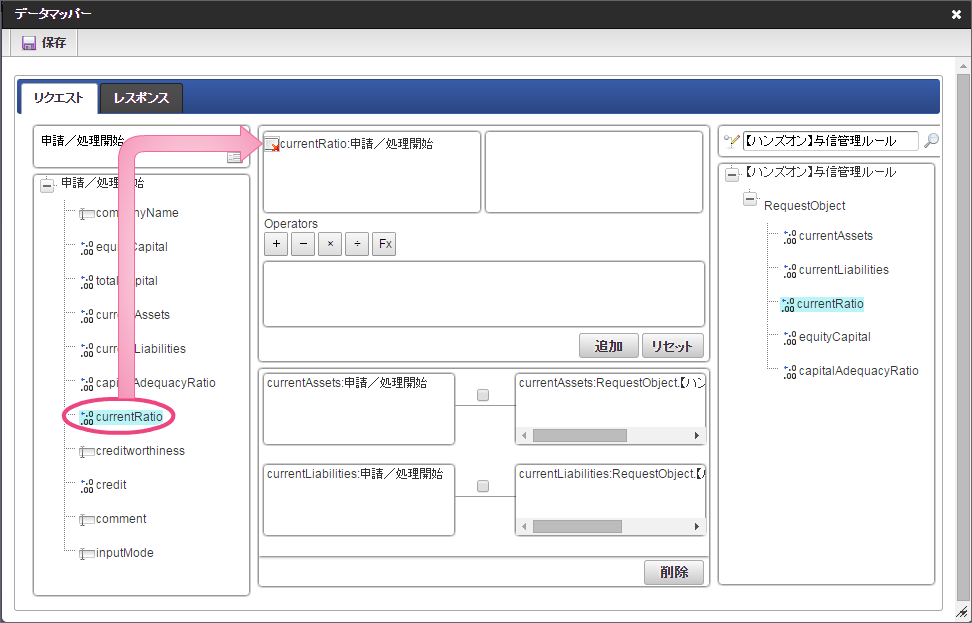Click the remove icon beside currentRatio input
This screenshot has height=623, width=972.
(271, 146)
